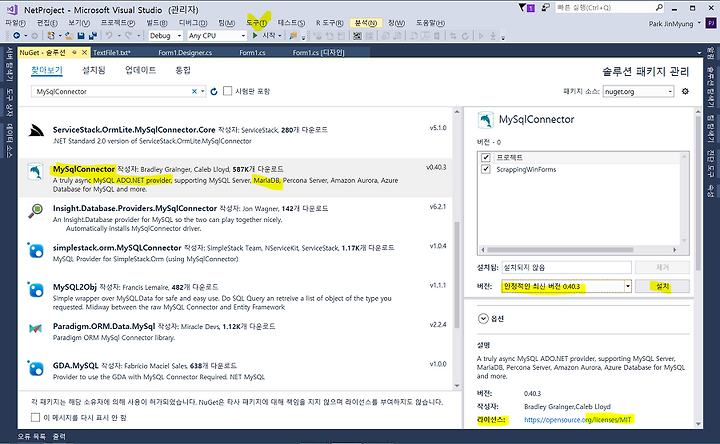Open the Form1.Designer.cs document tab
Image resolution: width=720 pixels, height=444 pixels.
[x=185, y=53]
